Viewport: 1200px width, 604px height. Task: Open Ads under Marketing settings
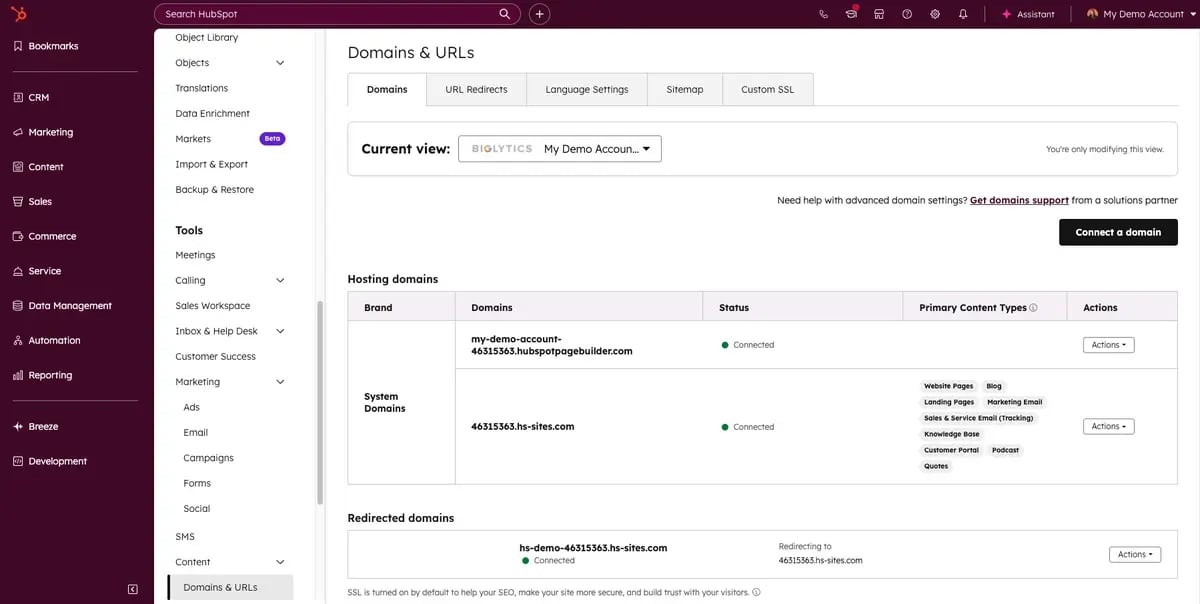(x=191, y=407)
